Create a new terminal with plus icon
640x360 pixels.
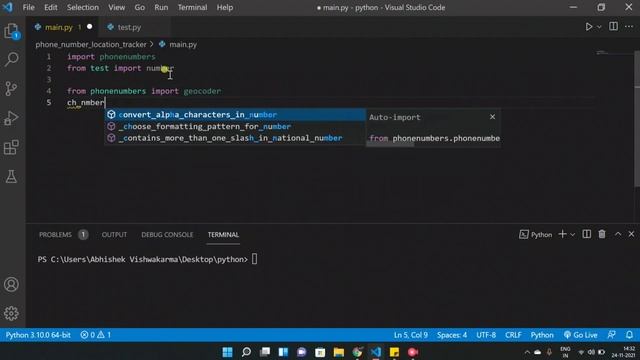[x=562, y=234]
